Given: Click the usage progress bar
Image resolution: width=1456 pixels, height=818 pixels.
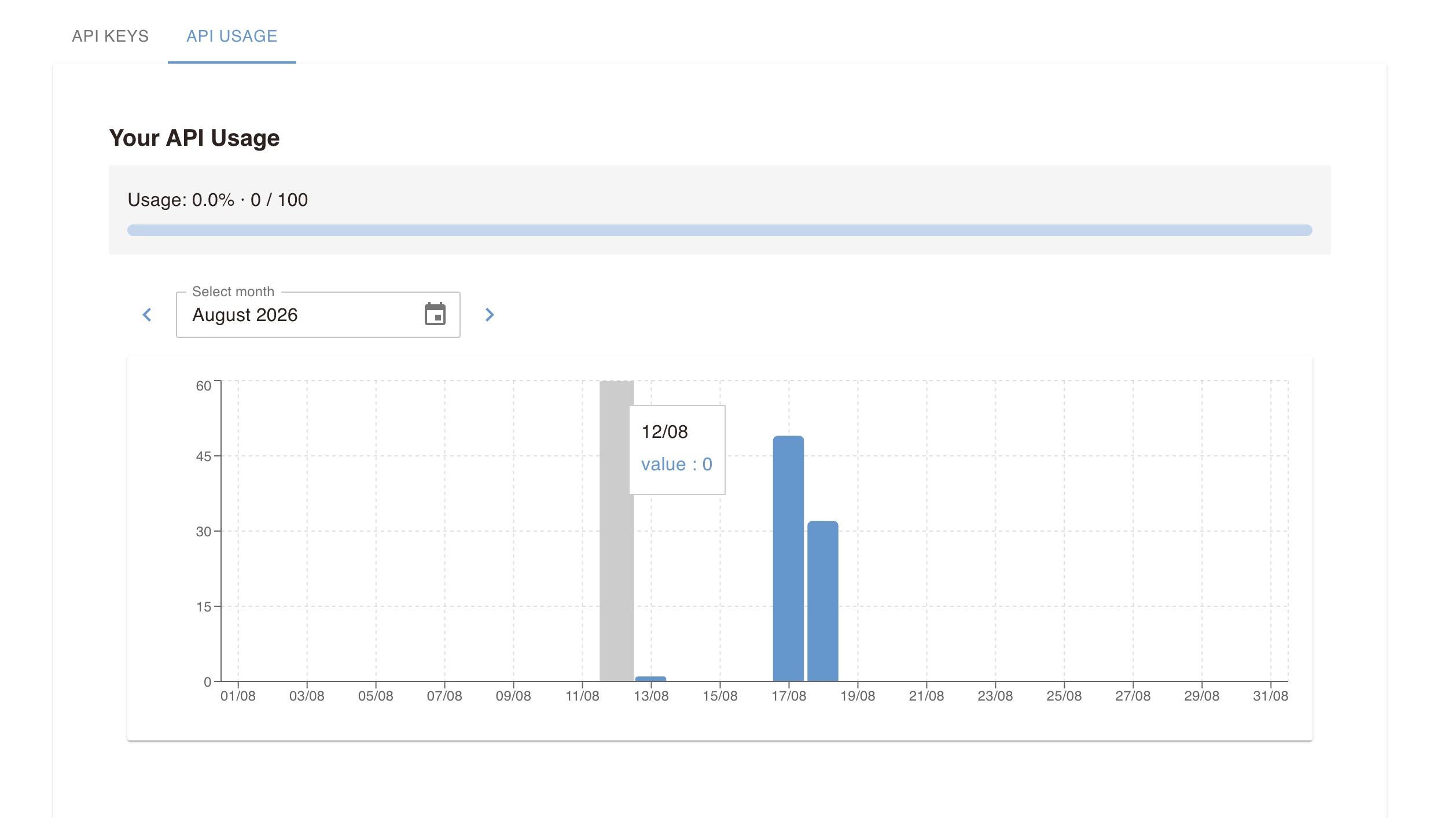Looking at the screenshot, I should point(719,230).
